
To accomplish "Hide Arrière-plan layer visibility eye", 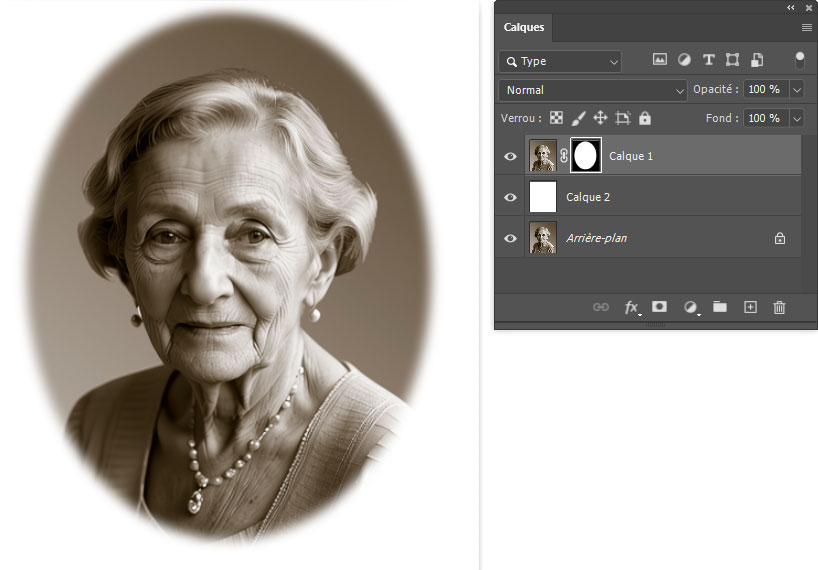I will (511, 238).
